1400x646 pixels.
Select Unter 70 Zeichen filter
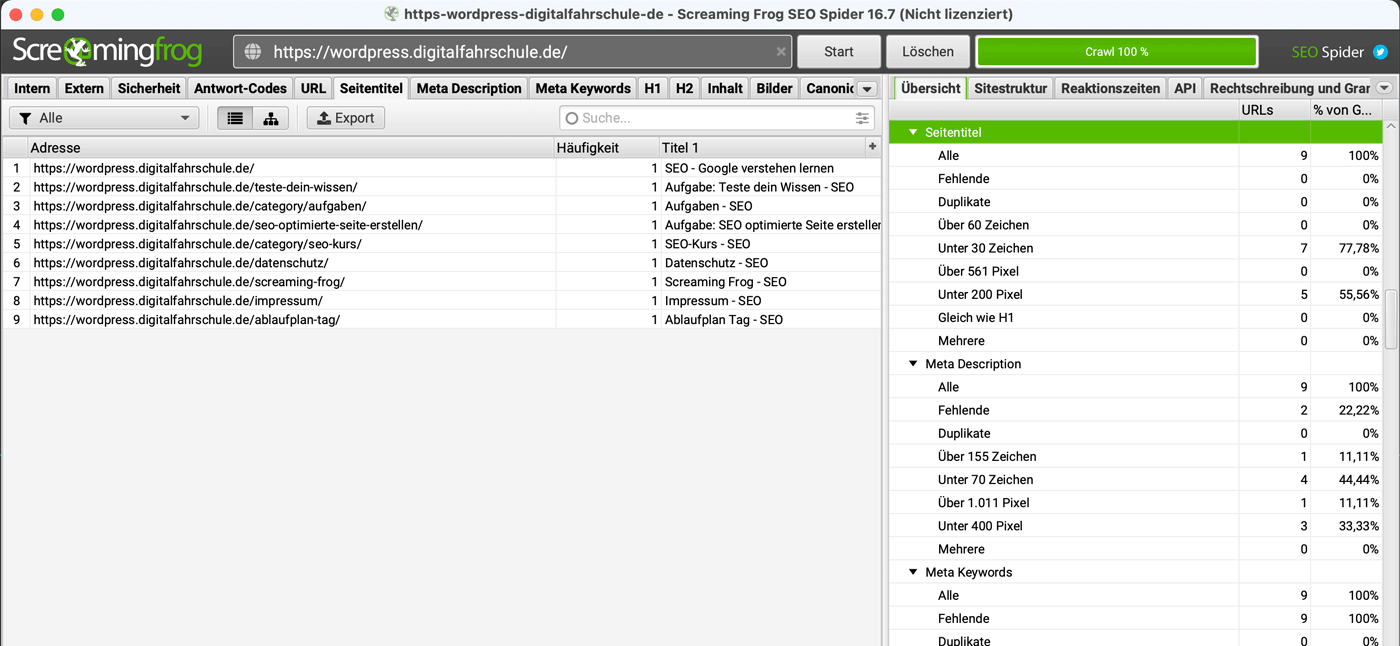pyautogui.click(x=1137, y=479)
